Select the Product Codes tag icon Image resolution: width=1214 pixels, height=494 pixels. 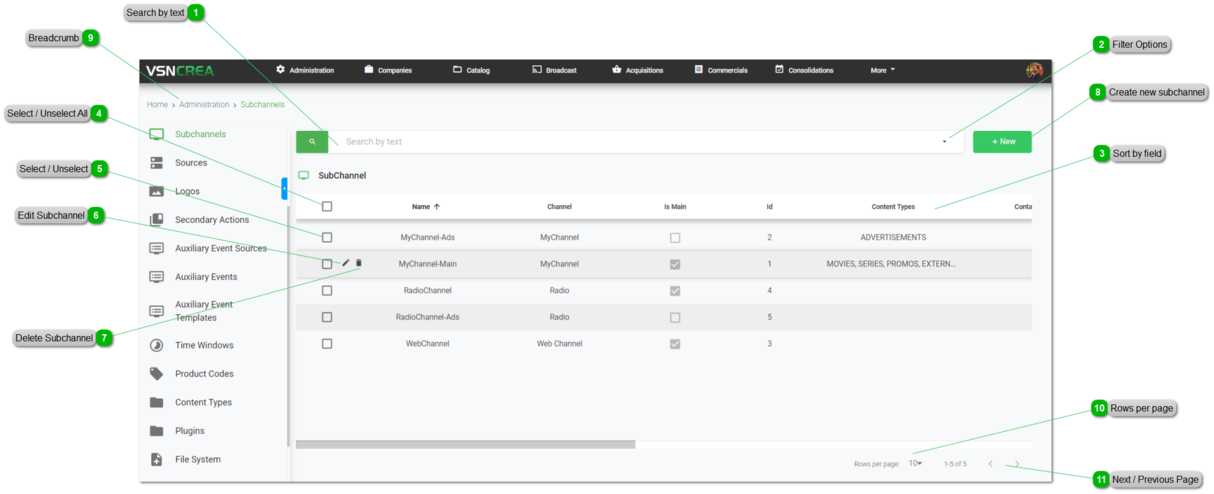pyautogui.click(x=156, y=374)
